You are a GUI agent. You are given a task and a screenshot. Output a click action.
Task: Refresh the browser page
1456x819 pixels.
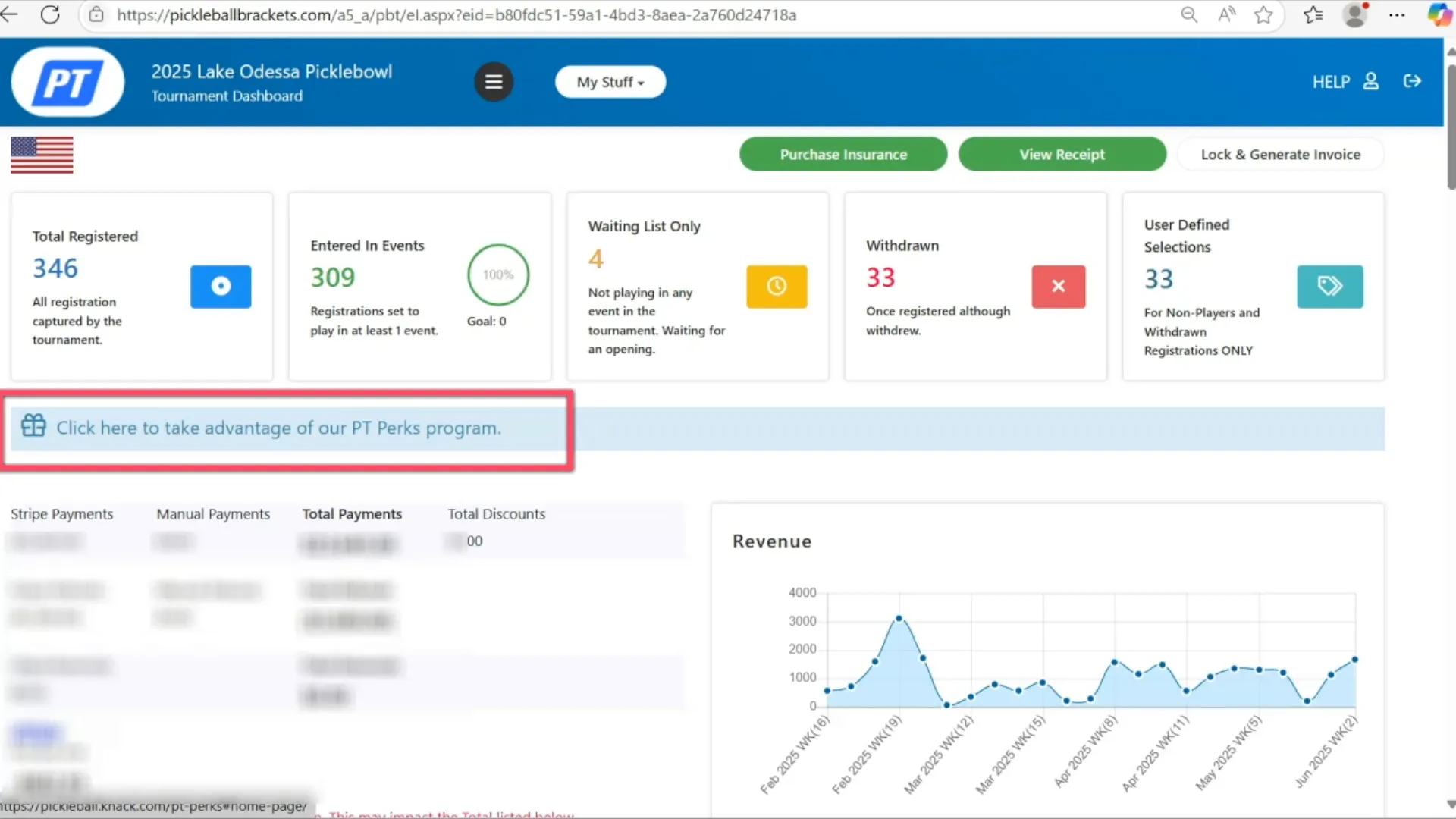tap(50, 14)
